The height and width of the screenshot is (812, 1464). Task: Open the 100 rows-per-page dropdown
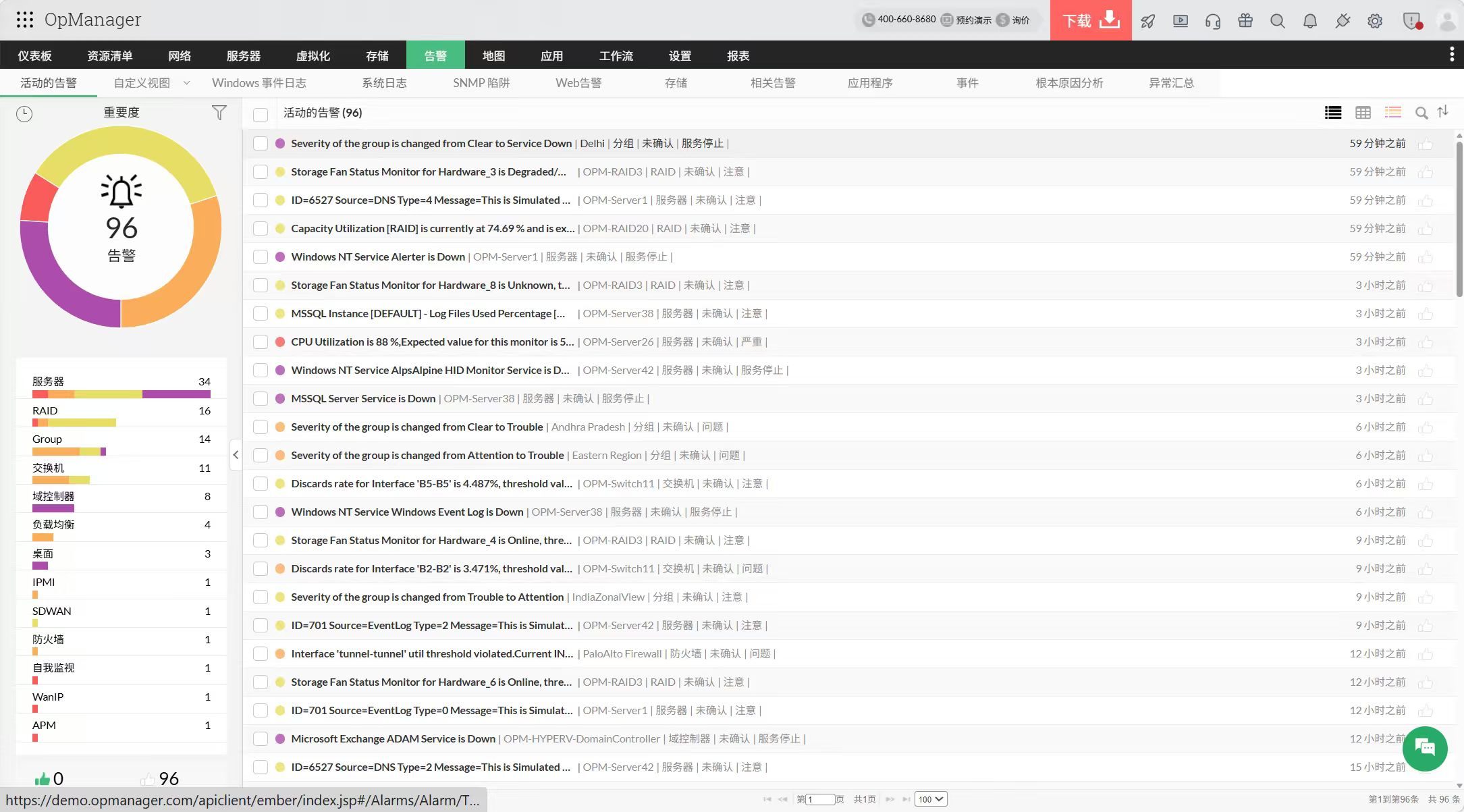(x=931, y=799)
